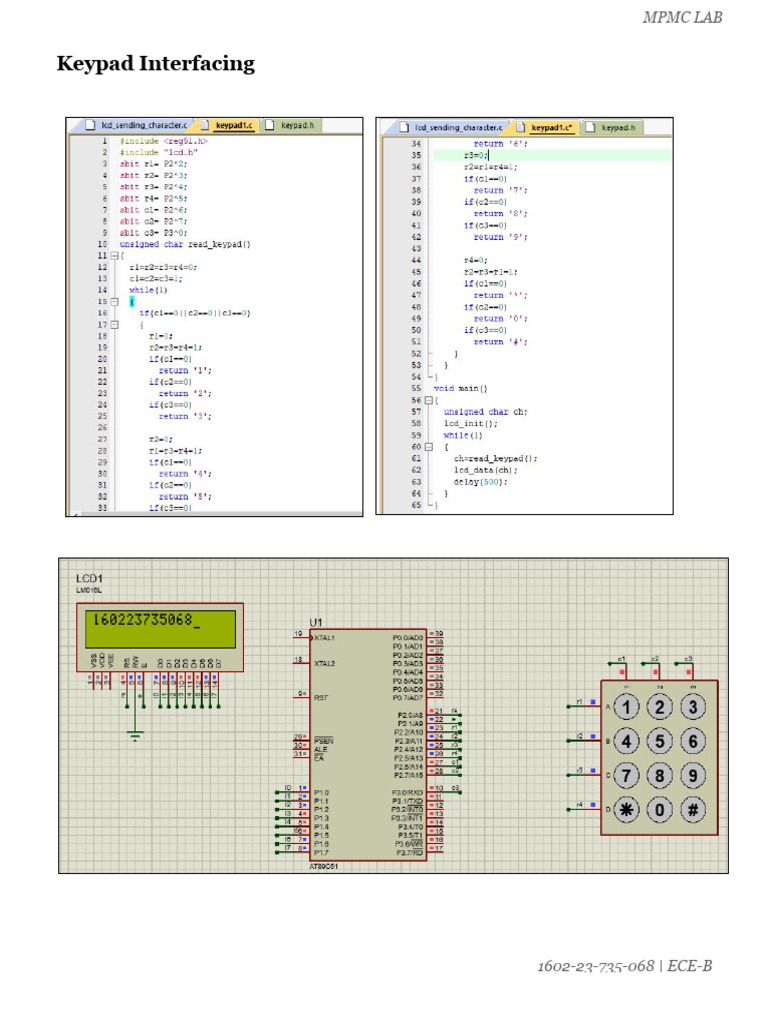Viewport: 768px width, 1024px height.
Task: Click code line 'delay(500);'
Action: click(x=481, y=482)
